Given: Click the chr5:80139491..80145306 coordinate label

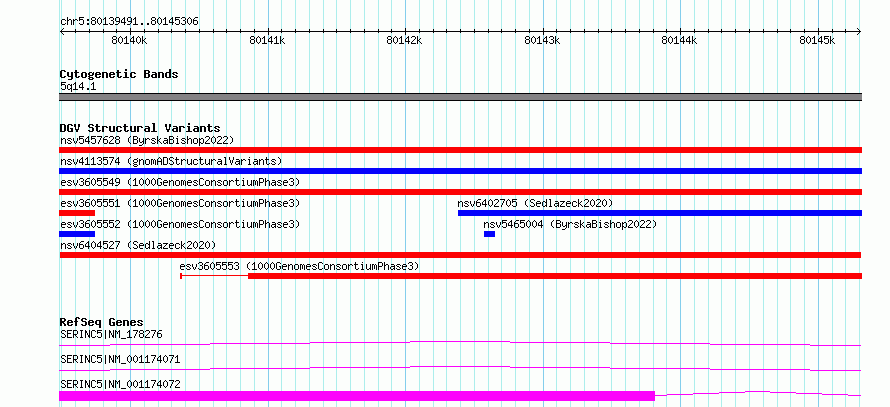Looking at the screenshot, I should pyautogui.click(x=129, y=22).
